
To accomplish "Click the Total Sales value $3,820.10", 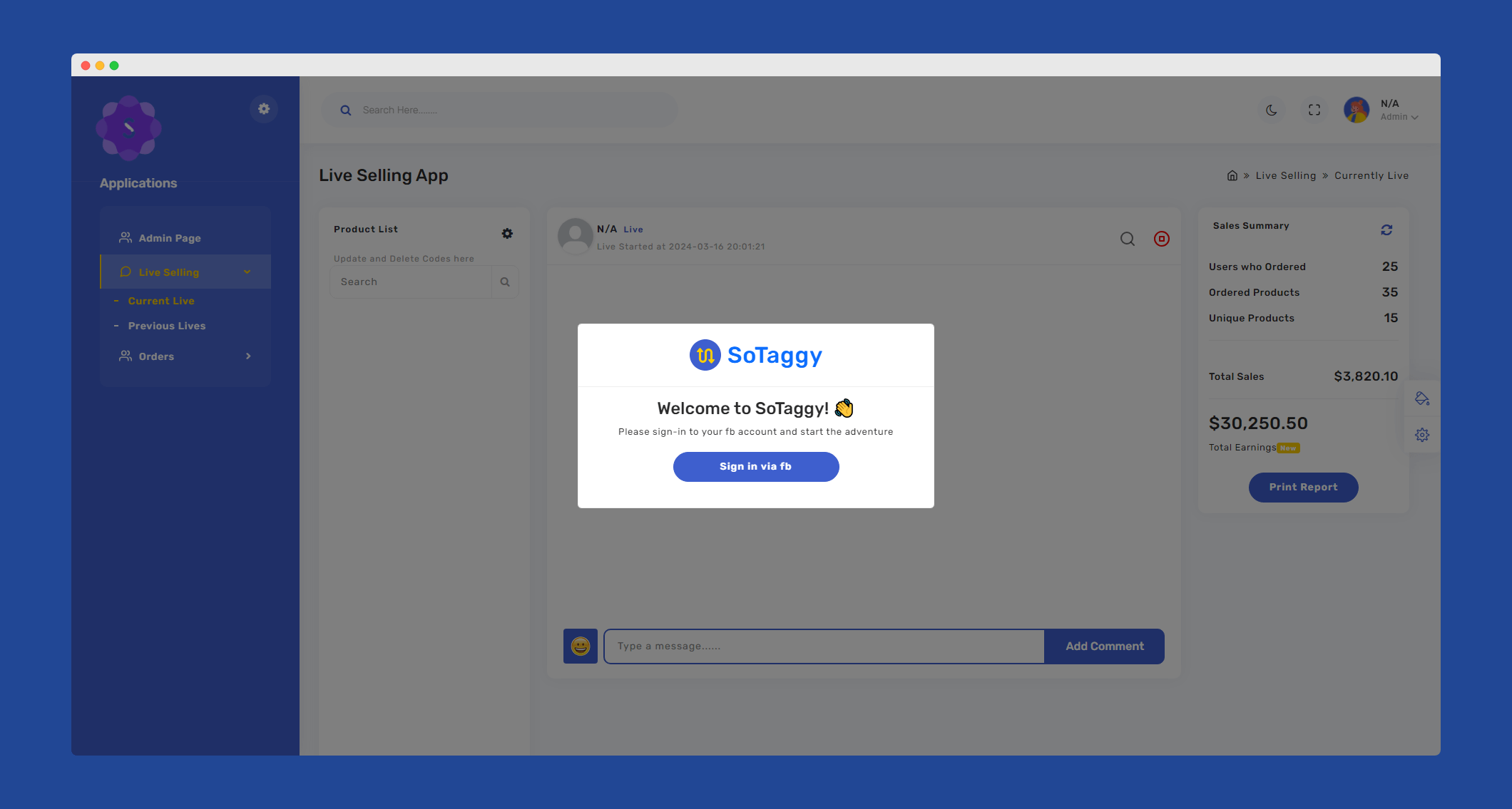I will point(1366,376).
